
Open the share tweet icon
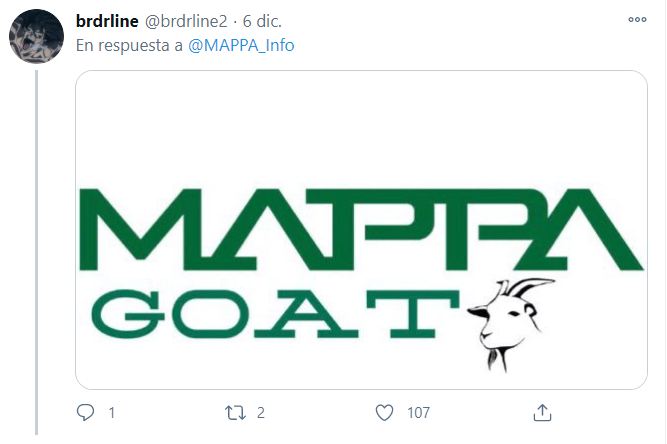point(542,412)
